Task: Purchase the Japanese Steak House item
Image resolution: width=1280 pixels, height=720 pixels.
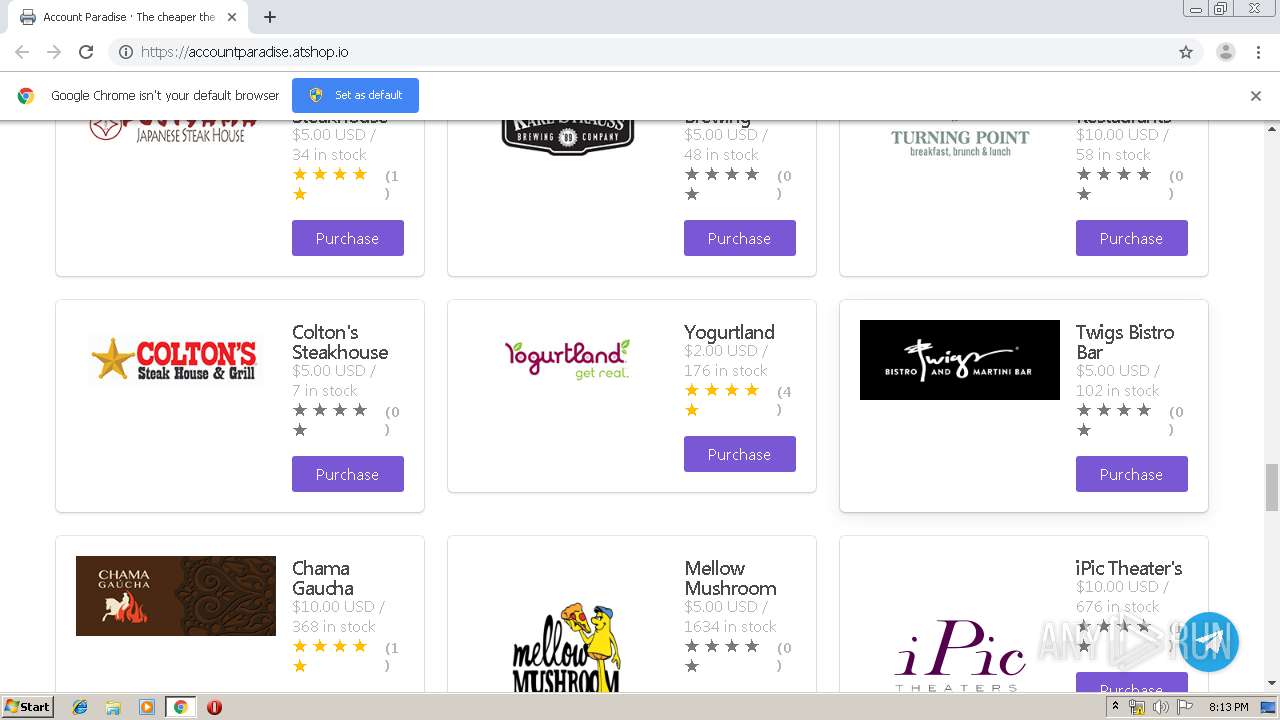Action: tap(348, 238)
